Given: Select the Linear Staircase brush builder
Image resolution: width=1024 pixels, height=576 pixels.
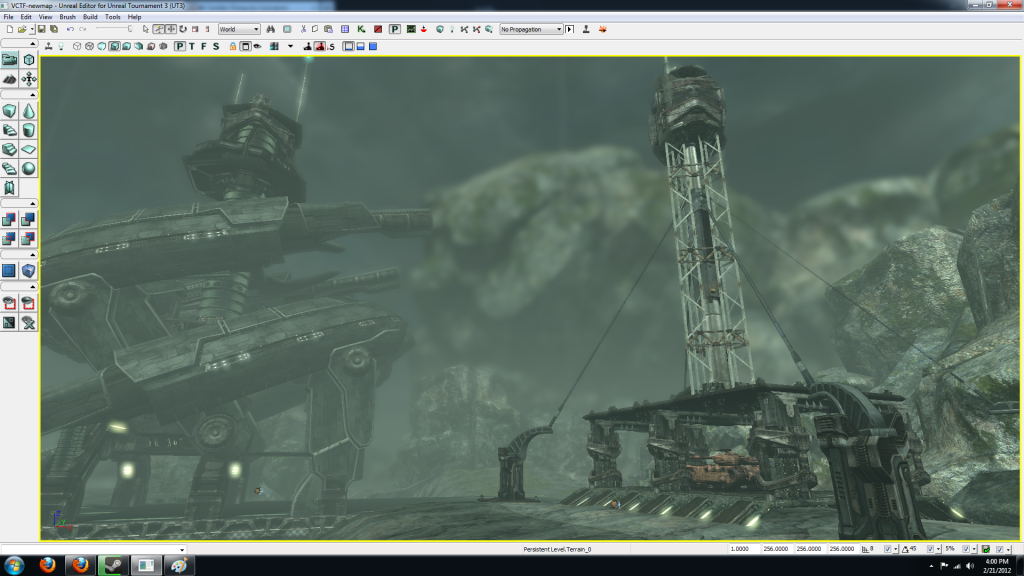Looking at the screenshot, I should coord(9,150).
